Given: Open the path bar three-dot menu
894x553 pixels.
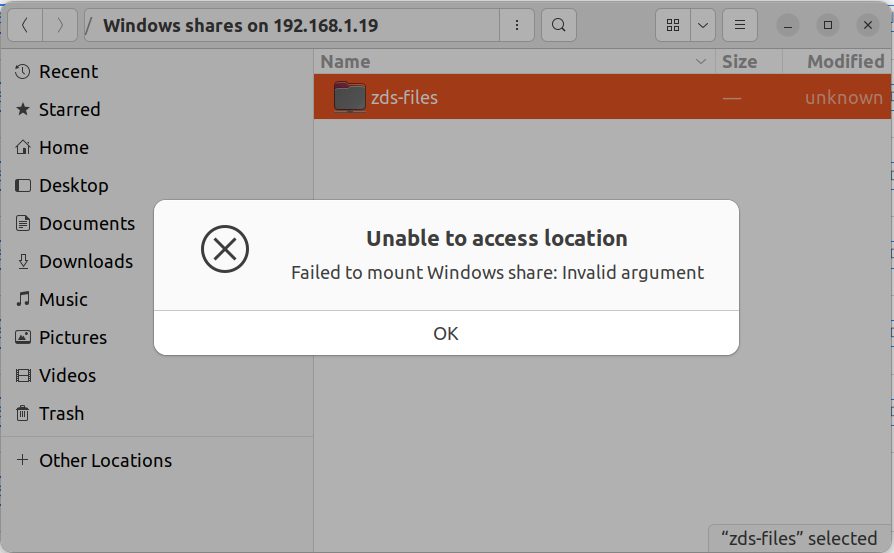Looking at the screenshot, I should [x=517, y=26].
